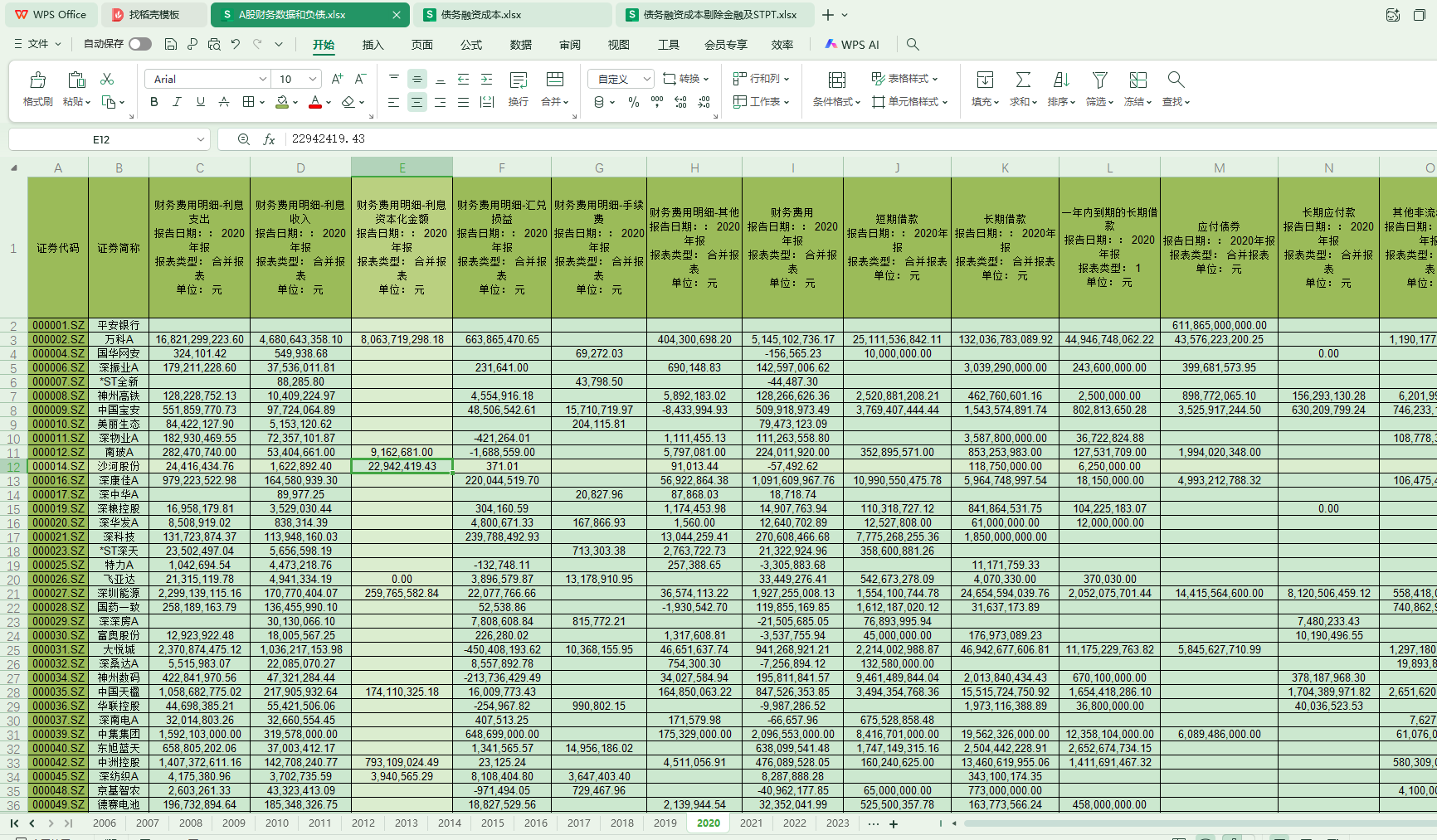Apply justified horizontal alignment
The width and height of the screenshot is (1437, 840).
coord(464,102)
